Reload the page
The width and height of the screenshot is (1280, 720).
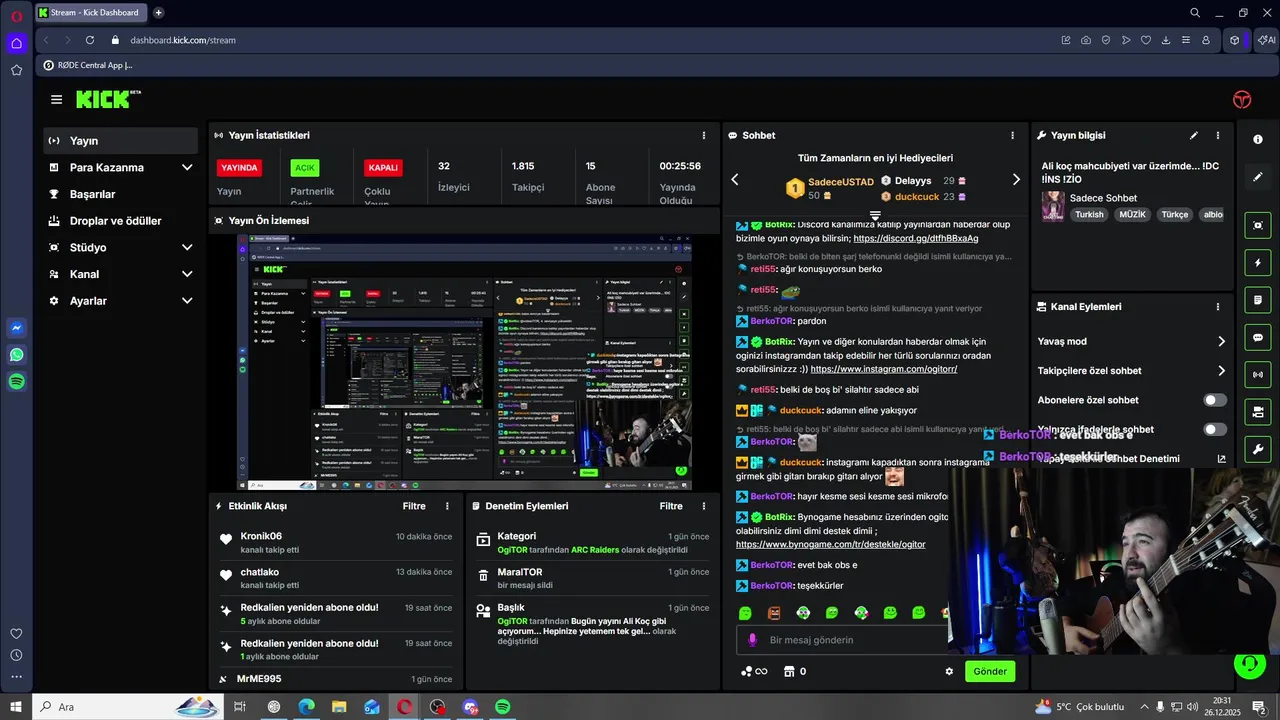90,40
